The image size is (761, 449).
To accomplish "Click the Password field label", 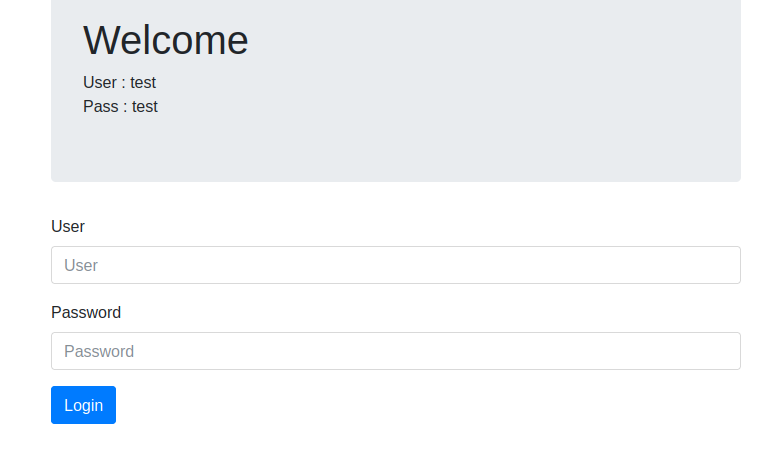I will point(86,312).
